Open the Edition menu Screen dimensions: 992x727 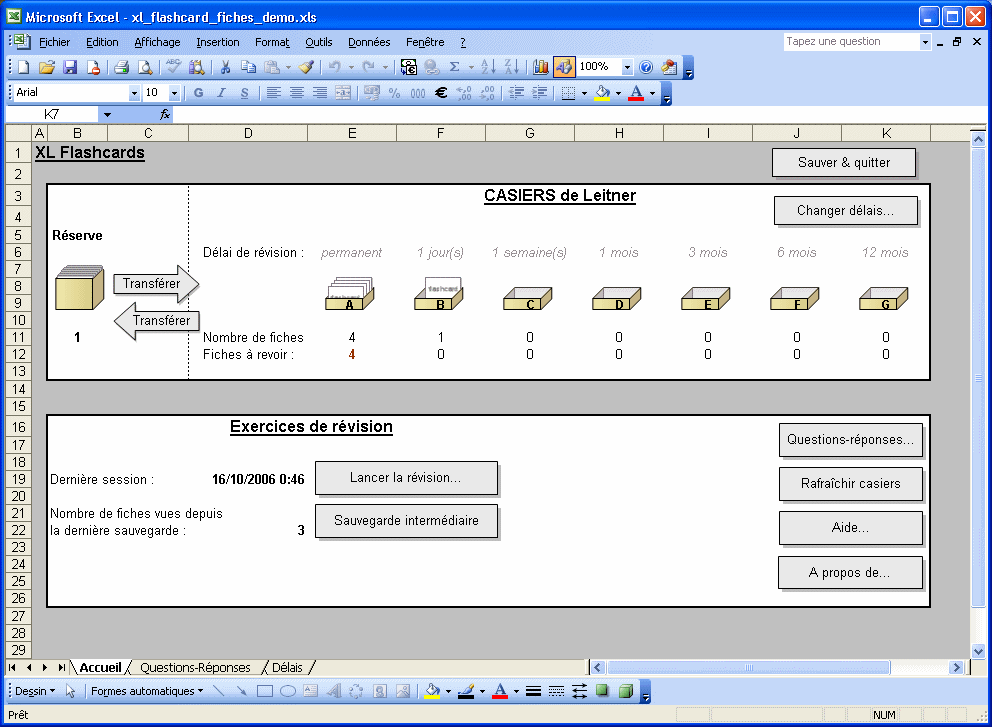click(102, 42)
